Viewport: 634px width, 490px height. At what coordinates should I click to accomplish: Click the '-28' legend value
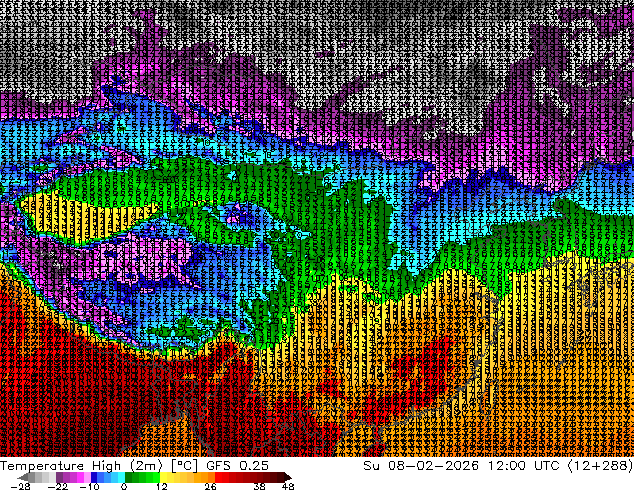click(20, 486)
